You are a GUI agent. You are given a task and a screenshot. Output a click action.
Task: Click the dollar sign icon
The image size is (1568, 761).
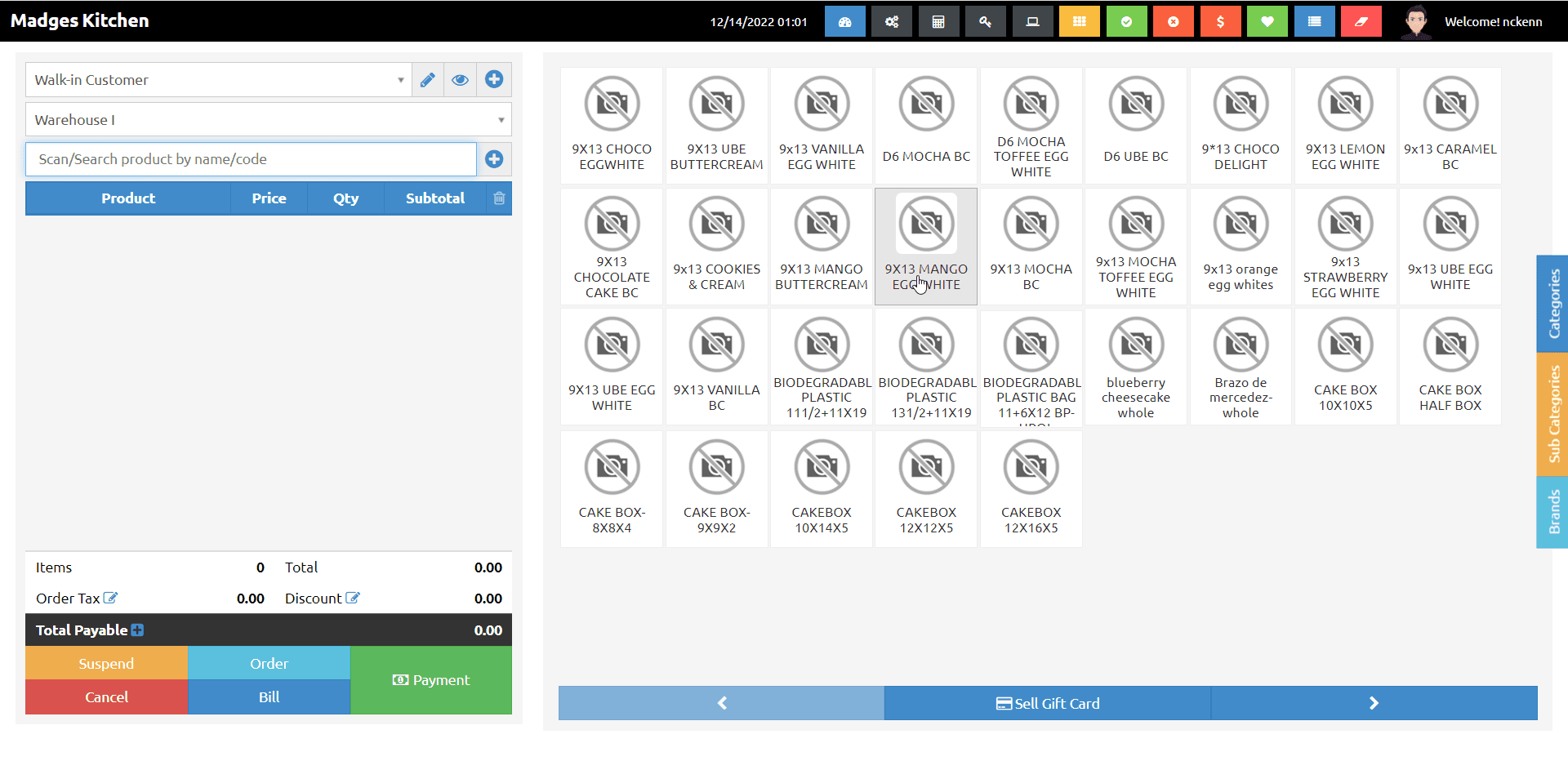tap(1220, 21)
